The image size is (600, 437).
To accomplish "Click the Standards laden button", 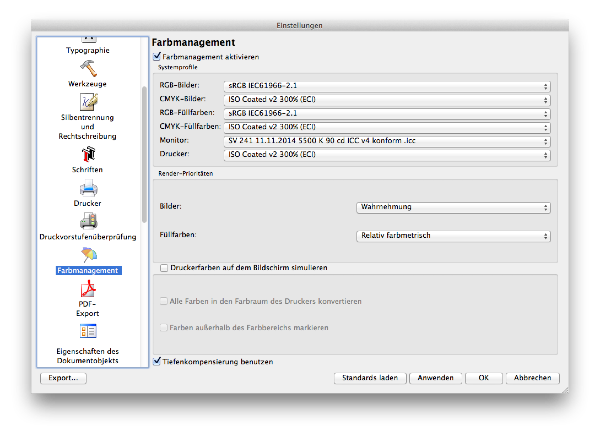I will [x=369, y=379].
